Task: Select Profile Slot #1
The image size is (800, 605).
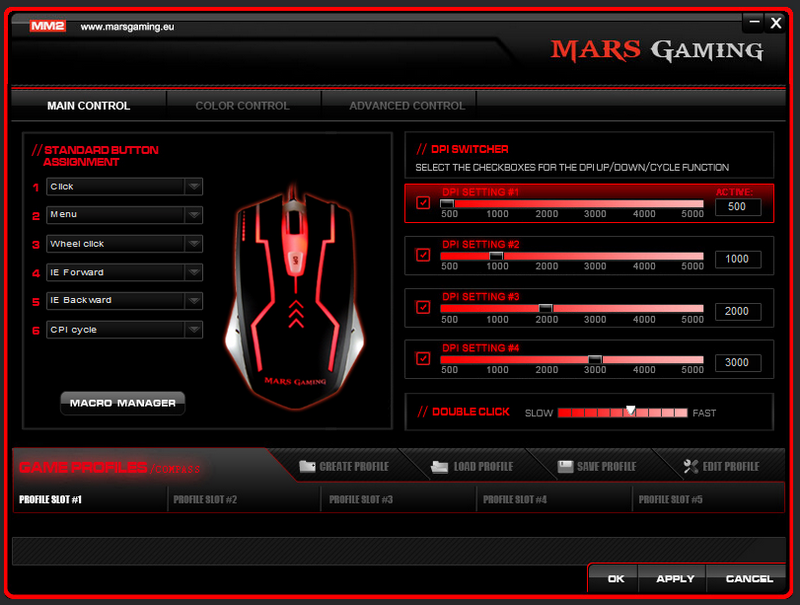Action: [90, 499]
